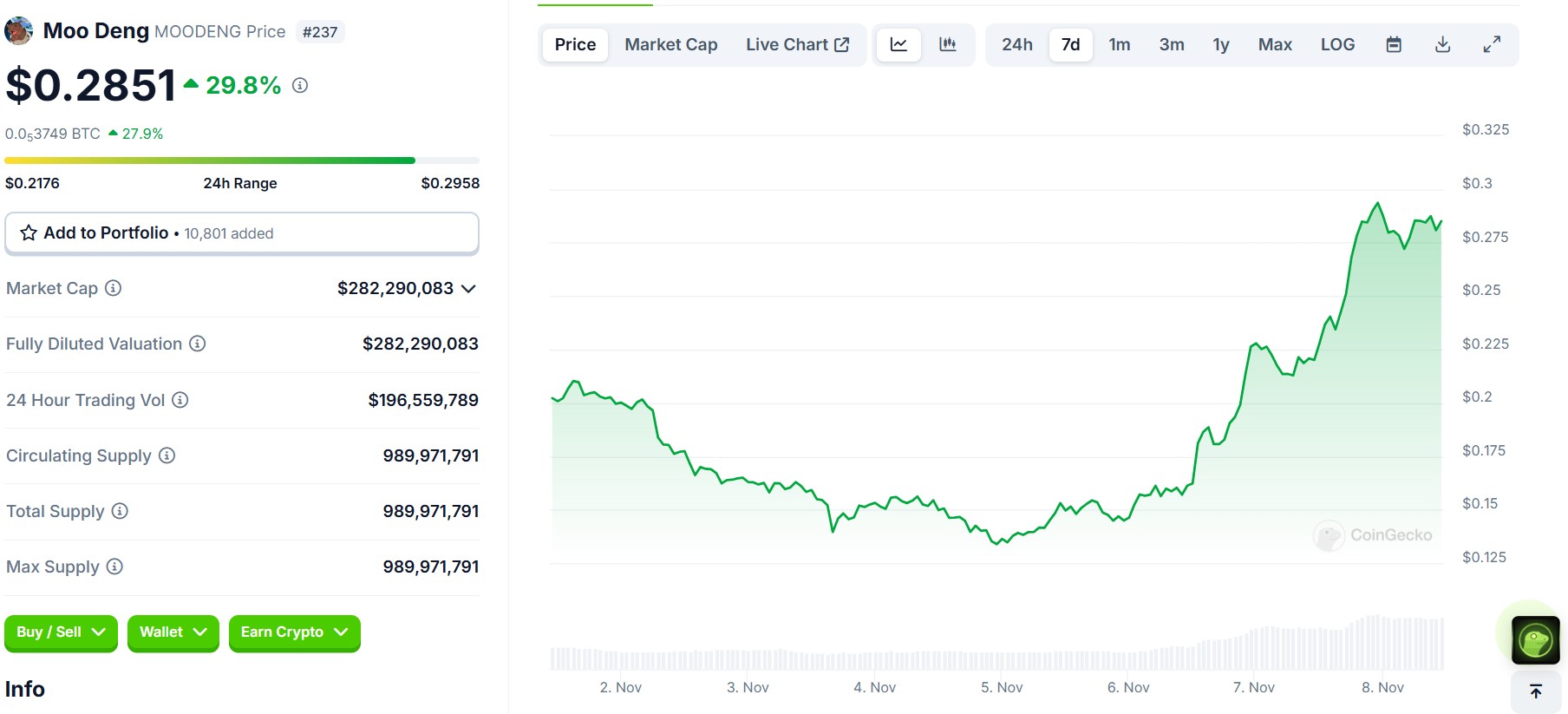The height and width of the screenshot is (714, 1568).
Task: Click the $196,559,789 trading volume value
Action: click(423, 400)
